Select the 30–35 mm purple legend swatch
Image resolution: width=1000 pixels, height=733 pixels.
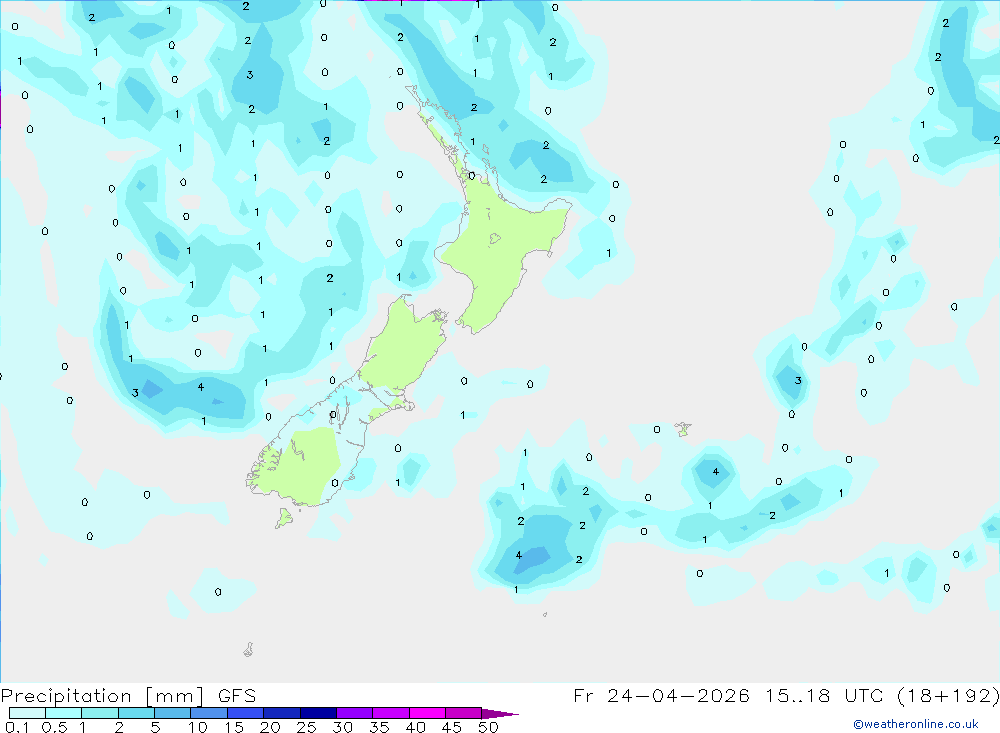[x=355, y=713]
